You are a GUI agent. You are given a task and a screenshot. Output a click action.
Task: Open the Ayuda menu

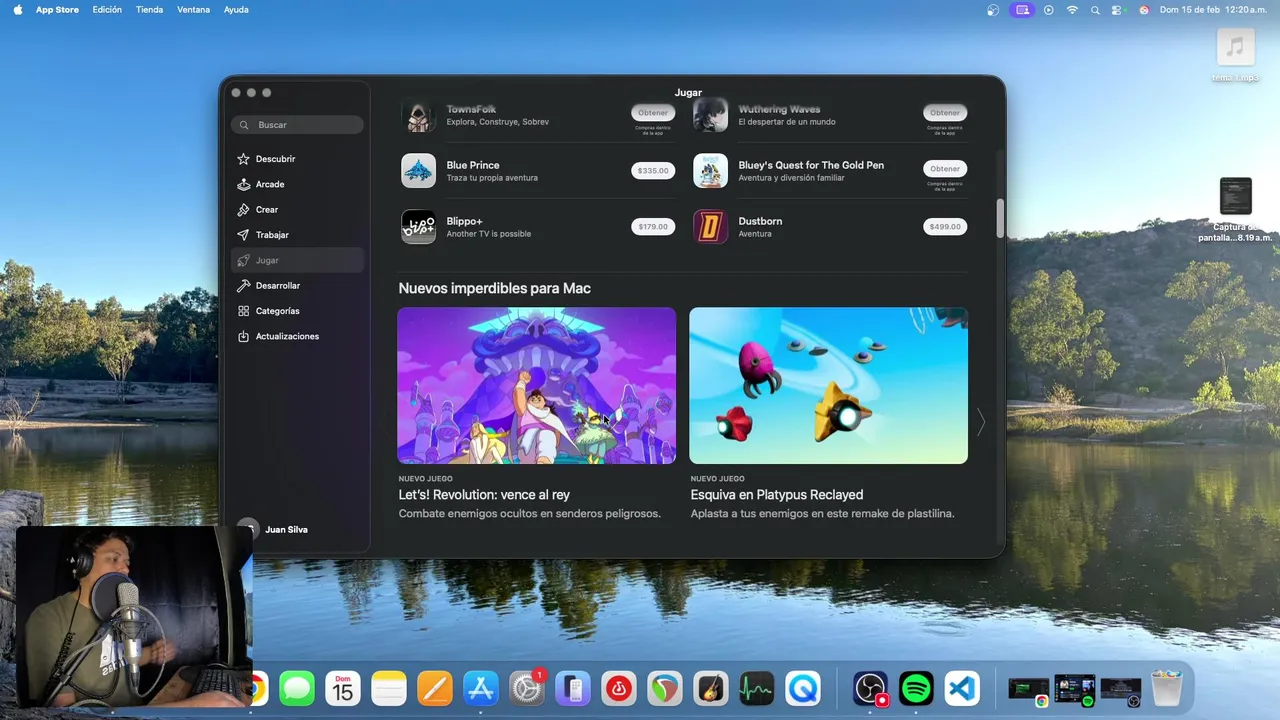tap(236, 10)
